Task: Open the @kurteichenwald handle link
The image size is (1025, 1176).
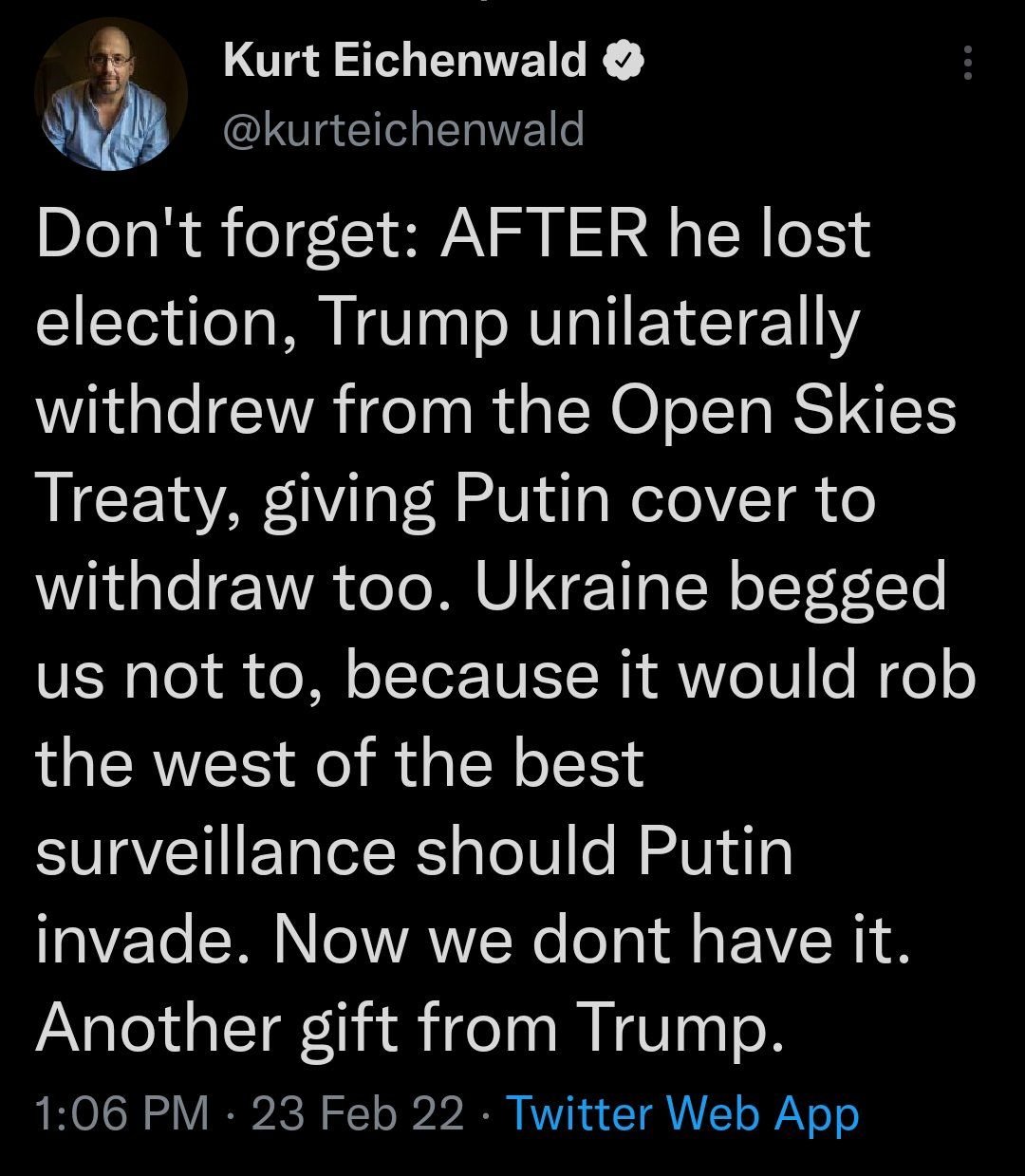Action: click(x=403, y=129)
